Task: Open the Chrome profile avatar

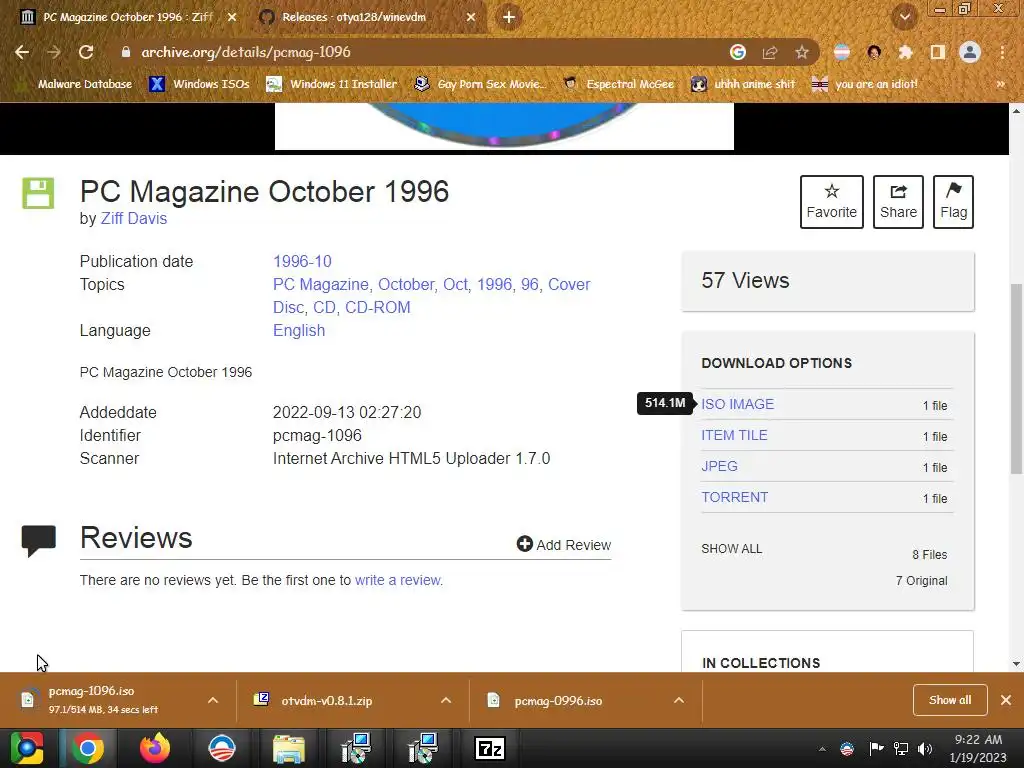Action: [970, 52]
